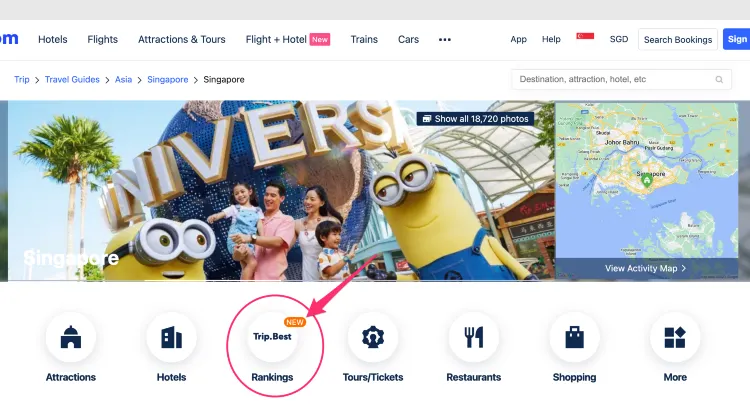Viewport: 750px width, 420px height.
Task: Click the Search Bookings button
Action: coord(678,40)
